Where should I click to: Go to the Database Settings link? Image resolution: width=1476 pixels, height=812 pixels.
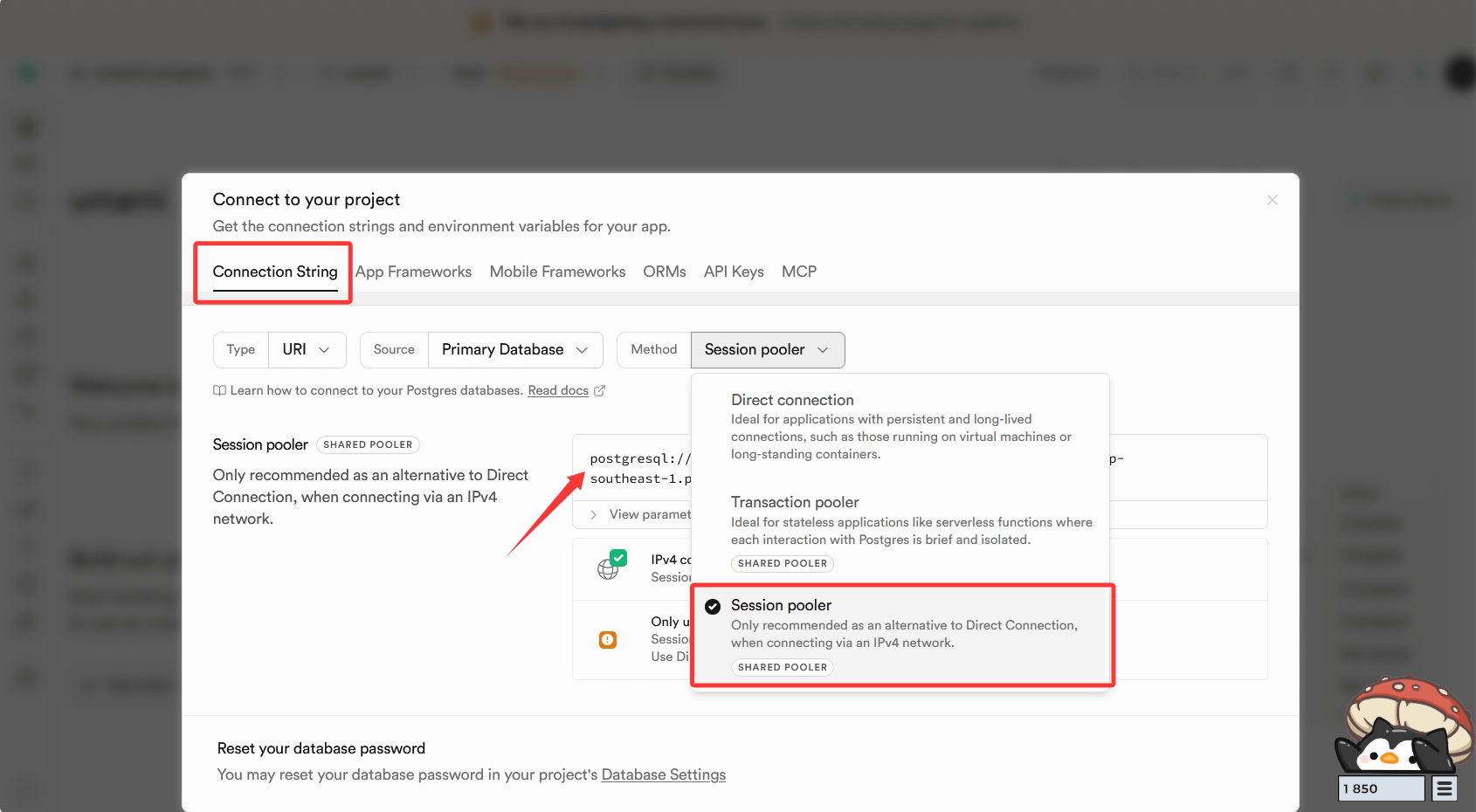tap(663, 774)
